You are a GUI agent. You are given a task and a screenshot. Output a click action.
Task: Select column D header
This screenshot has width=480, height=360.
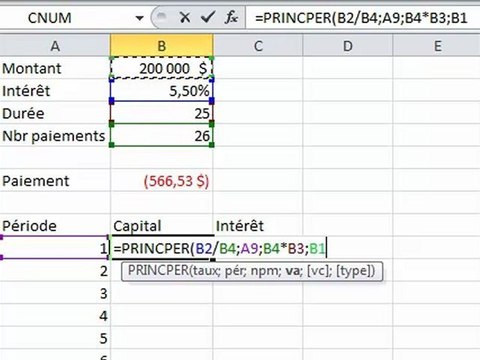348,46
